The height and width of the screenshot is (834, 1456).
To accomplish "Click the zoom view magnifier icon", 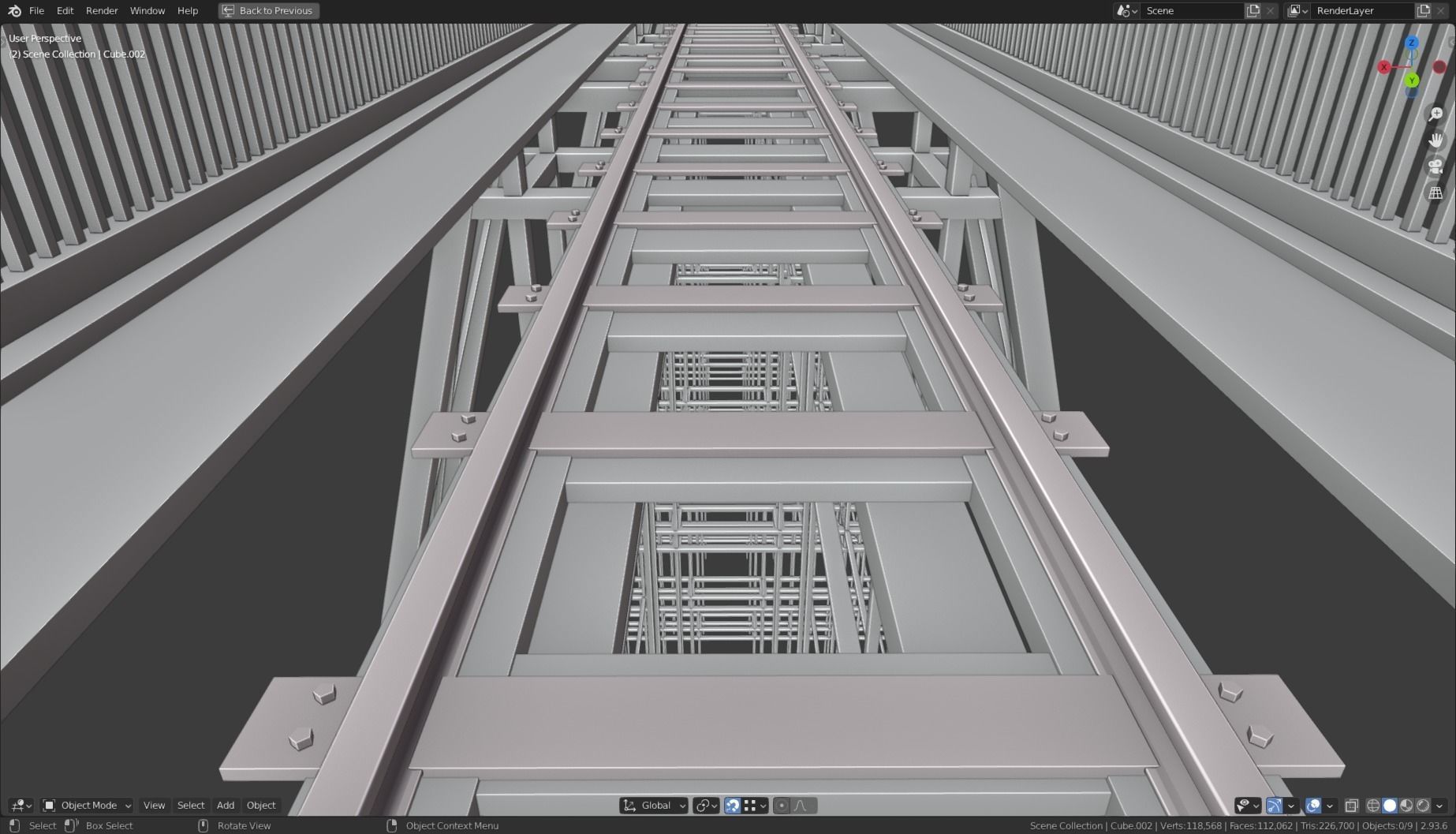I will click(1435, 114).
